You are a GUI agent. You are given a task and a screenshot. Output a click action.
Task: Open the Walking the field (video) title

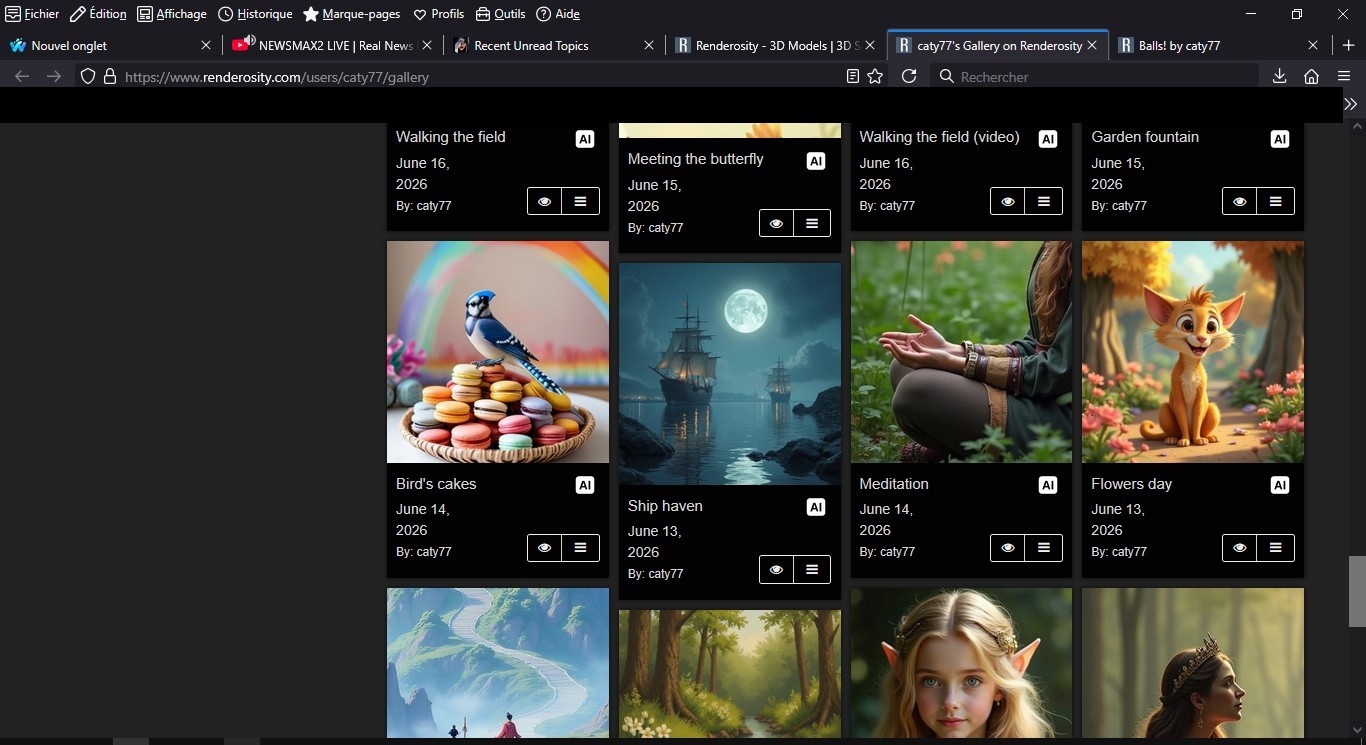[939, 137]
